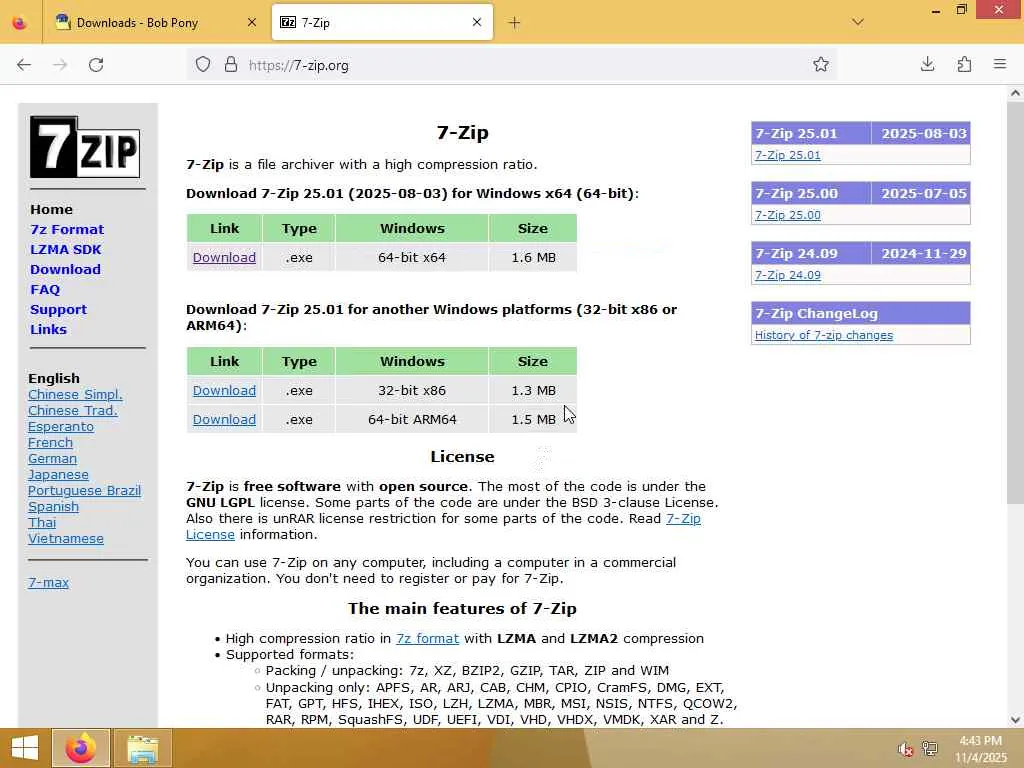Open the 7z format features link
Viewport: 1024px width, 768px height.
coord(428,639)
